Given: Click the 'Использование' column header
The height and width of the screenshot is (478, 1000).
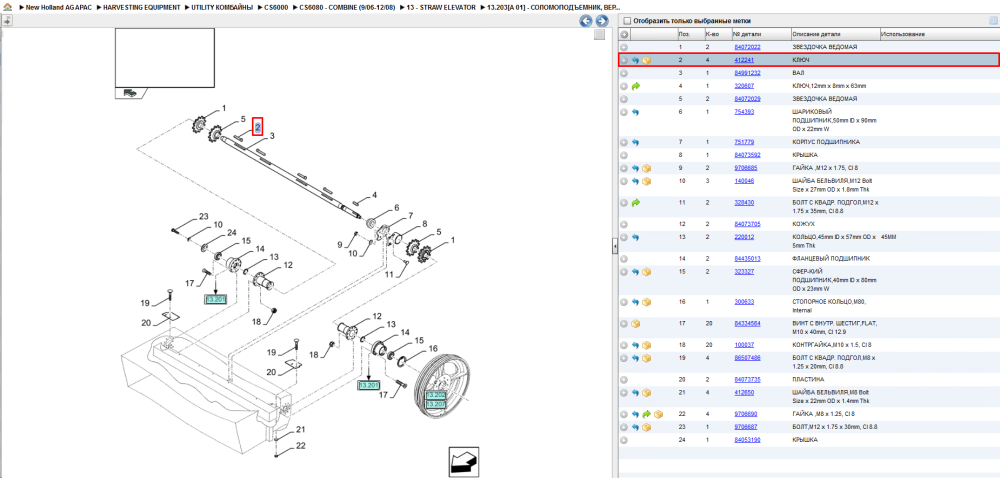Looking at the screenshot, I should (x=903, y=34).
